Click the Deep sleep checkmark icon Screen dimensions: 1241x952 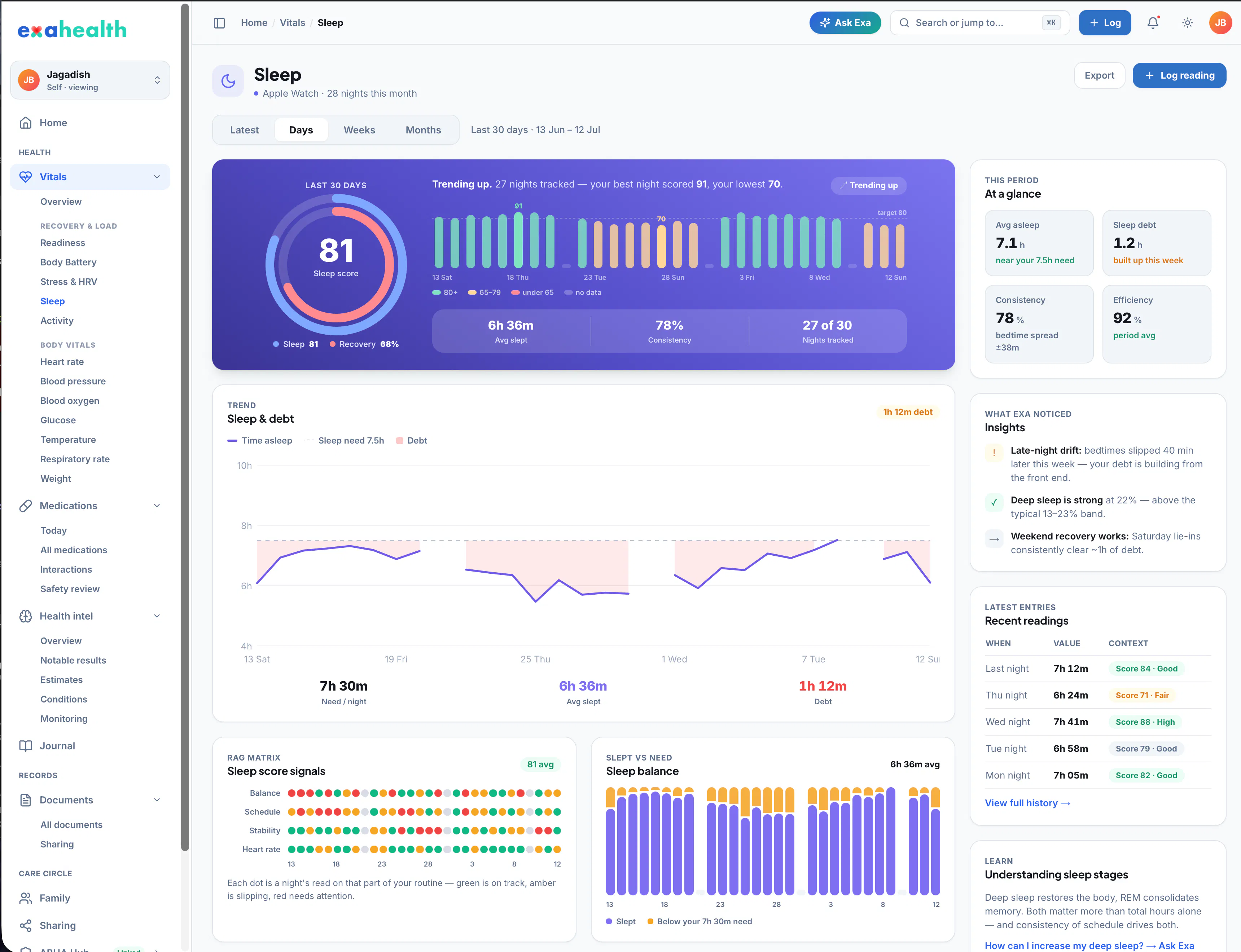point(994,502)
